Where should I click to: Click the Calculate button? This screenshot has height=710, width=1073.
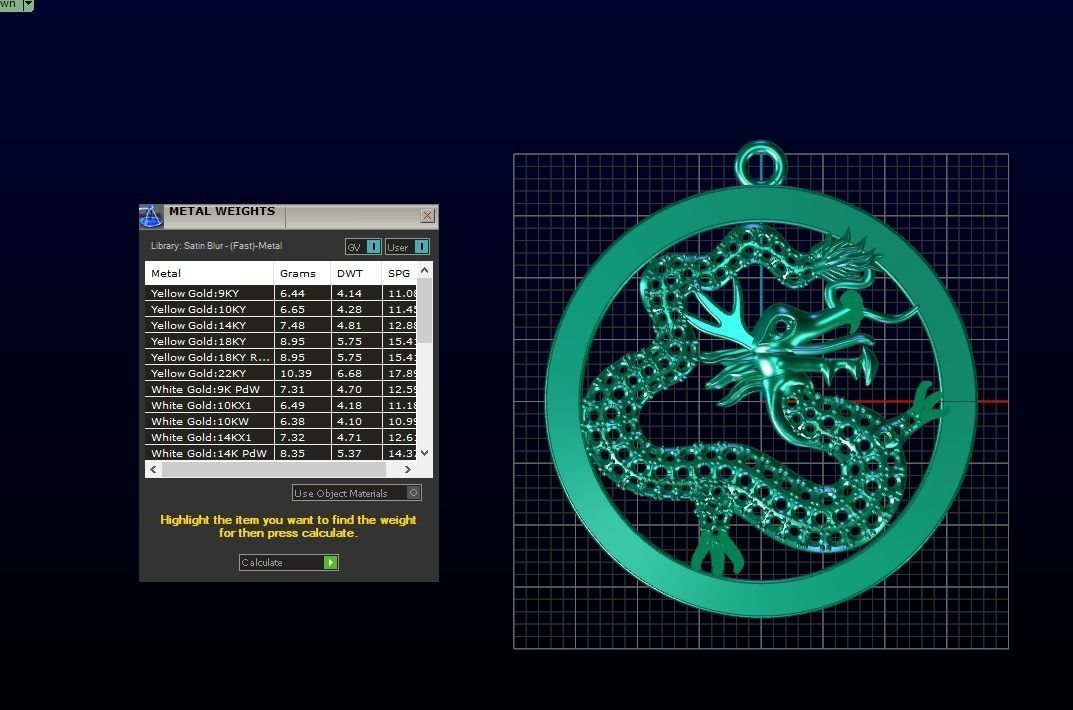pyautogui.click(x=289, y=562)
